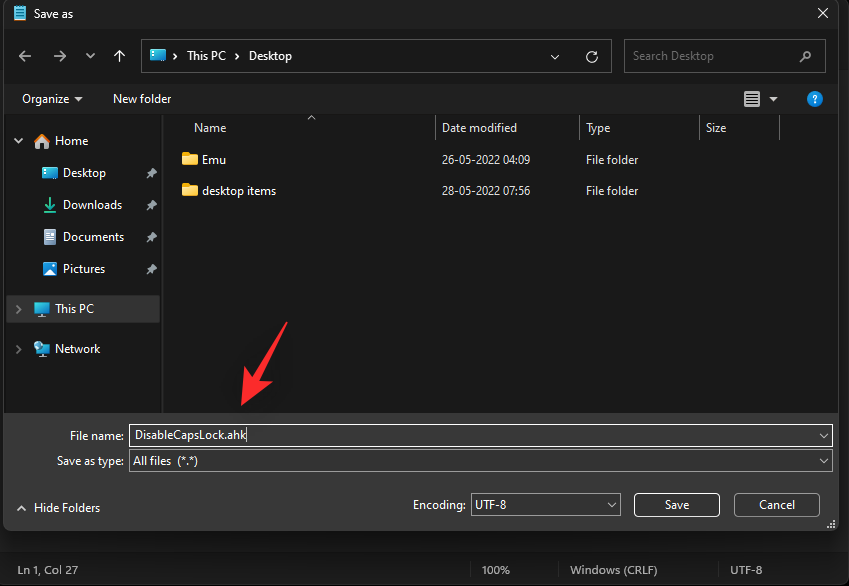
Task: Click the magnifier search icon
Action: pyautogui.click(x=805, y=56)
